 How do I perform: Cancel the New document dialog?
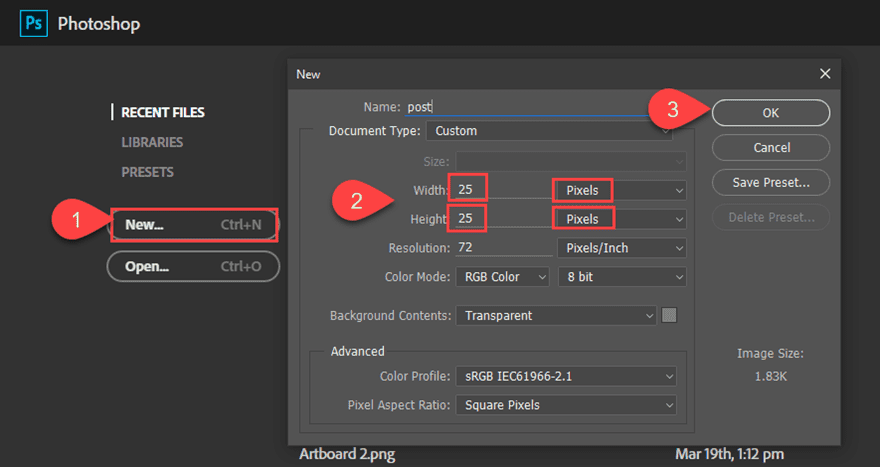pos(771,148)
